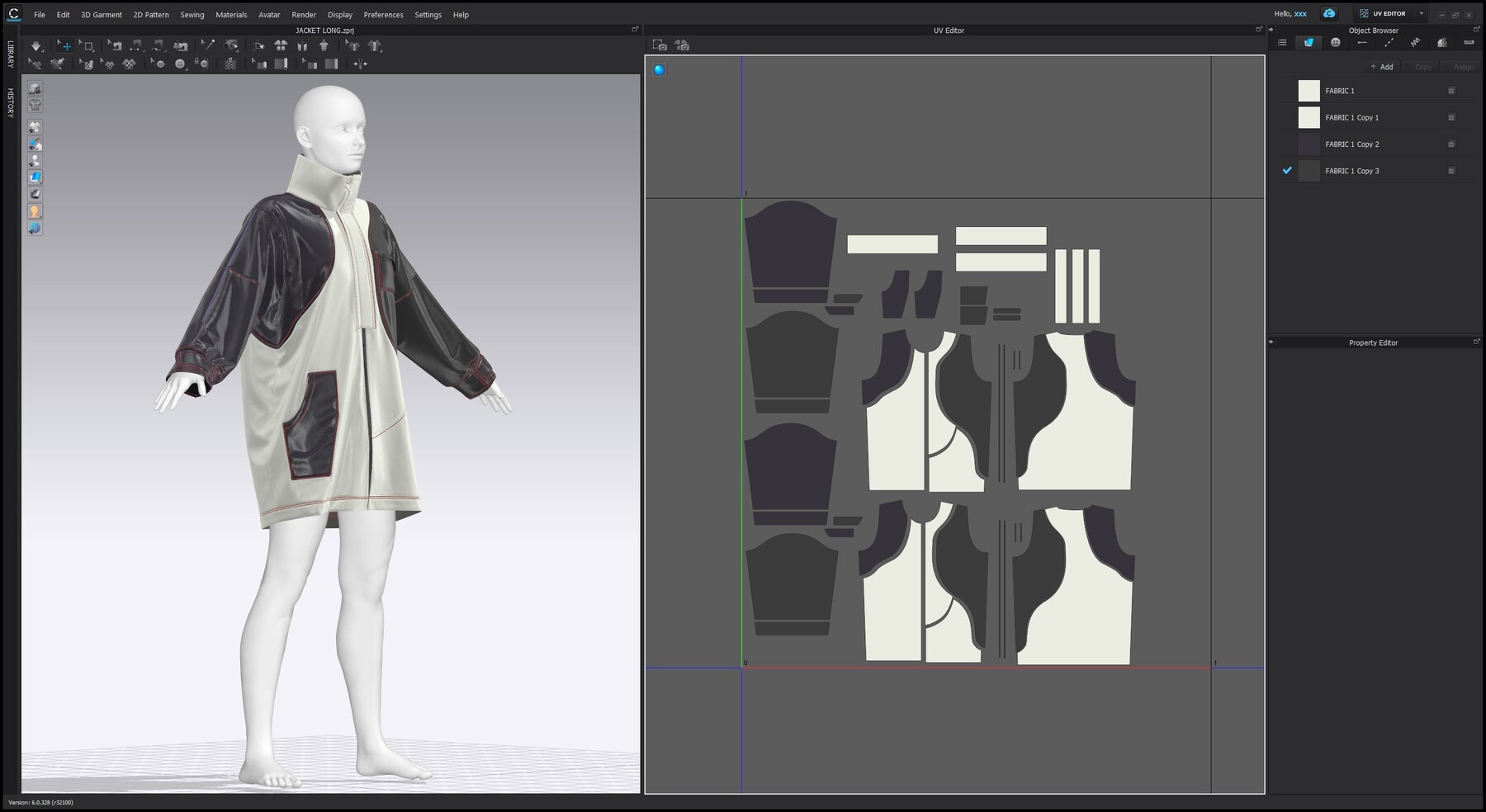
Task: Select FABRIC 1 Copy 2 in the fabric list
Action: [x=1354, y=144]
